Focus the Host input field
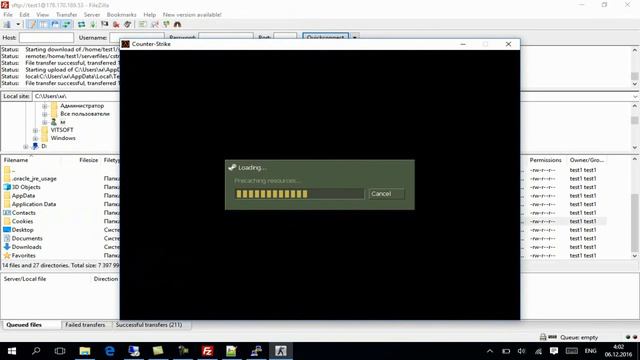Image resolution: width=640 pixels, height=360 pixels. tap(46, 38)
